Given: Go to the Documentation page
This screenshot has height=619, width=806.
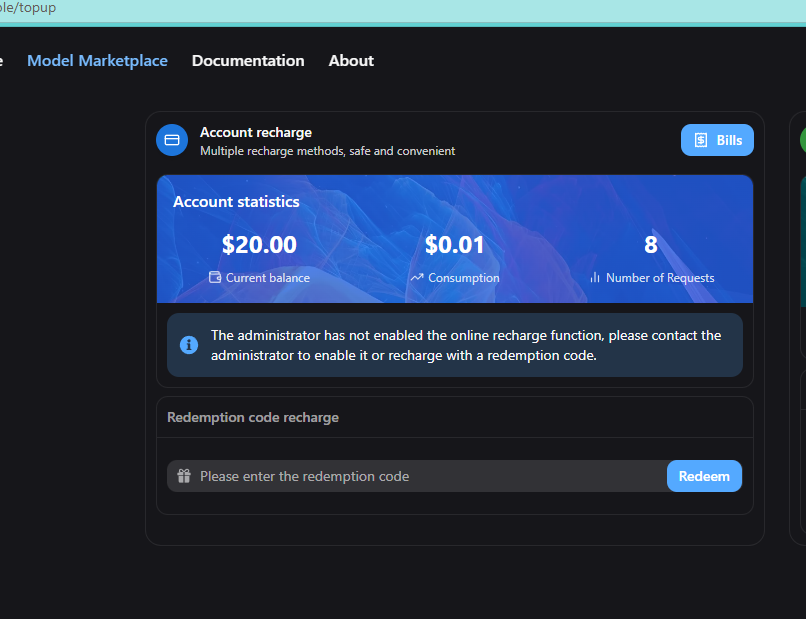Looking at the screenshot, I should [x=248, y=61].
